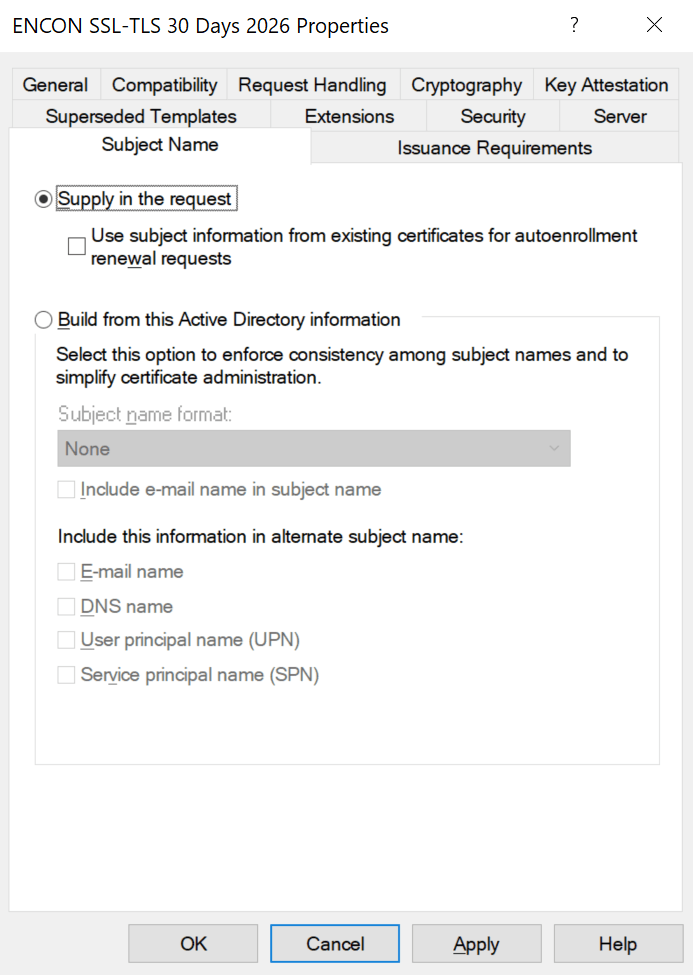Check User principal name (UPN)
693x975 pixels.
(x=66, y=640)
